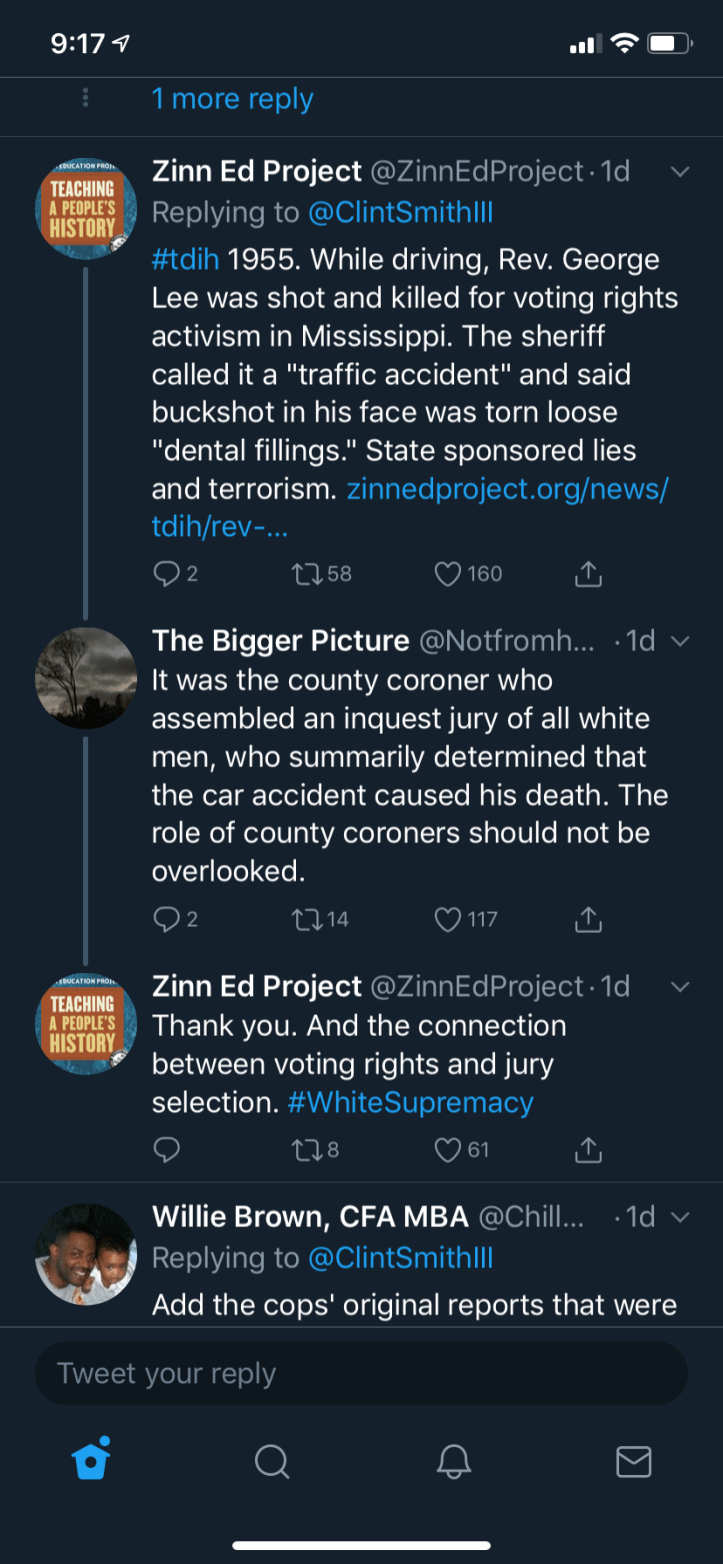Image resolution: width=723 pixels, height=1564 pixels.
Task: Open Willie Brown's profile picture
Action: [x=85, y=1253]
